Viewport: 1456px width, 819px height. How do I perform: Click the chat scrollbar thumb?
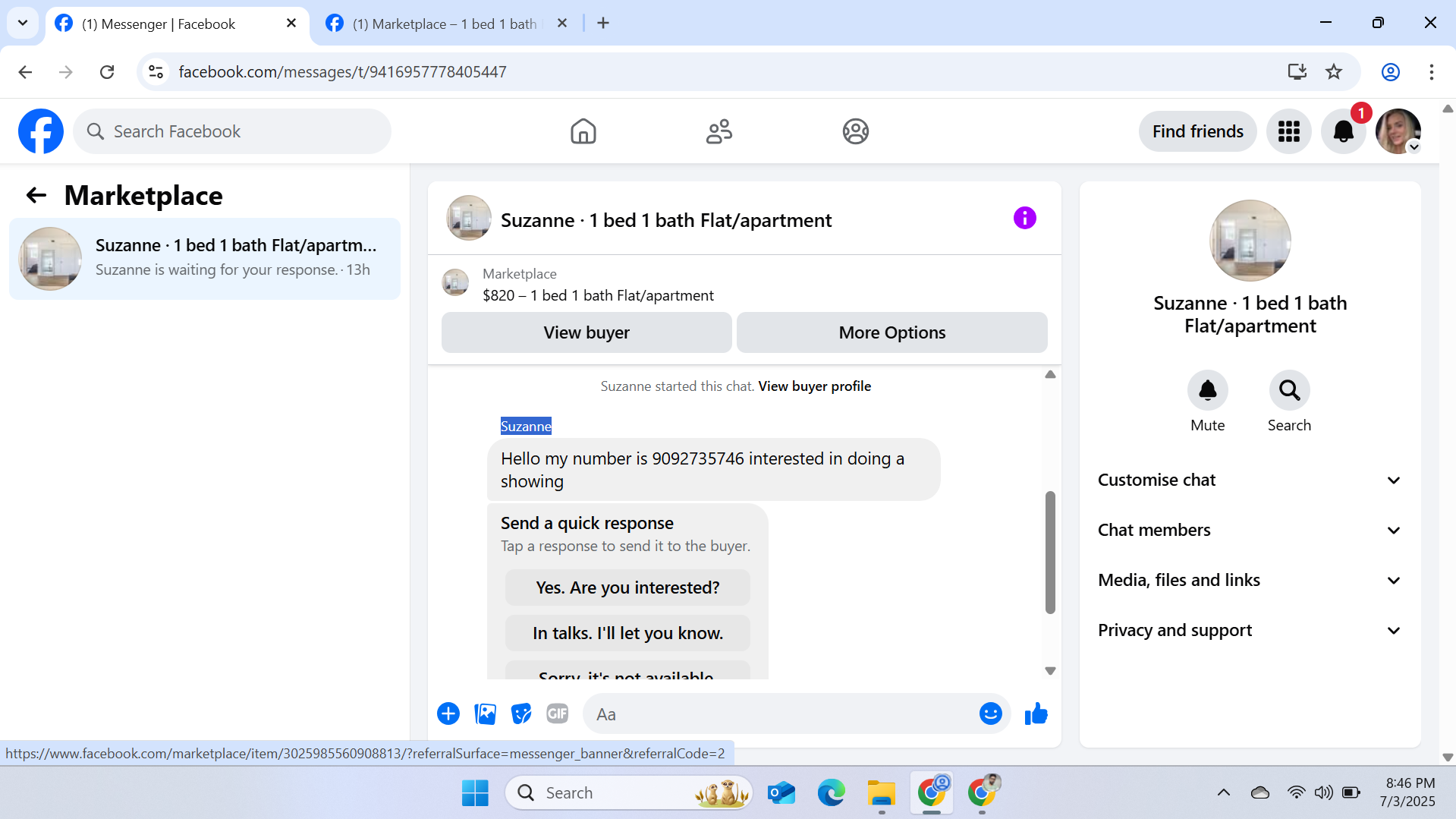1050,552
